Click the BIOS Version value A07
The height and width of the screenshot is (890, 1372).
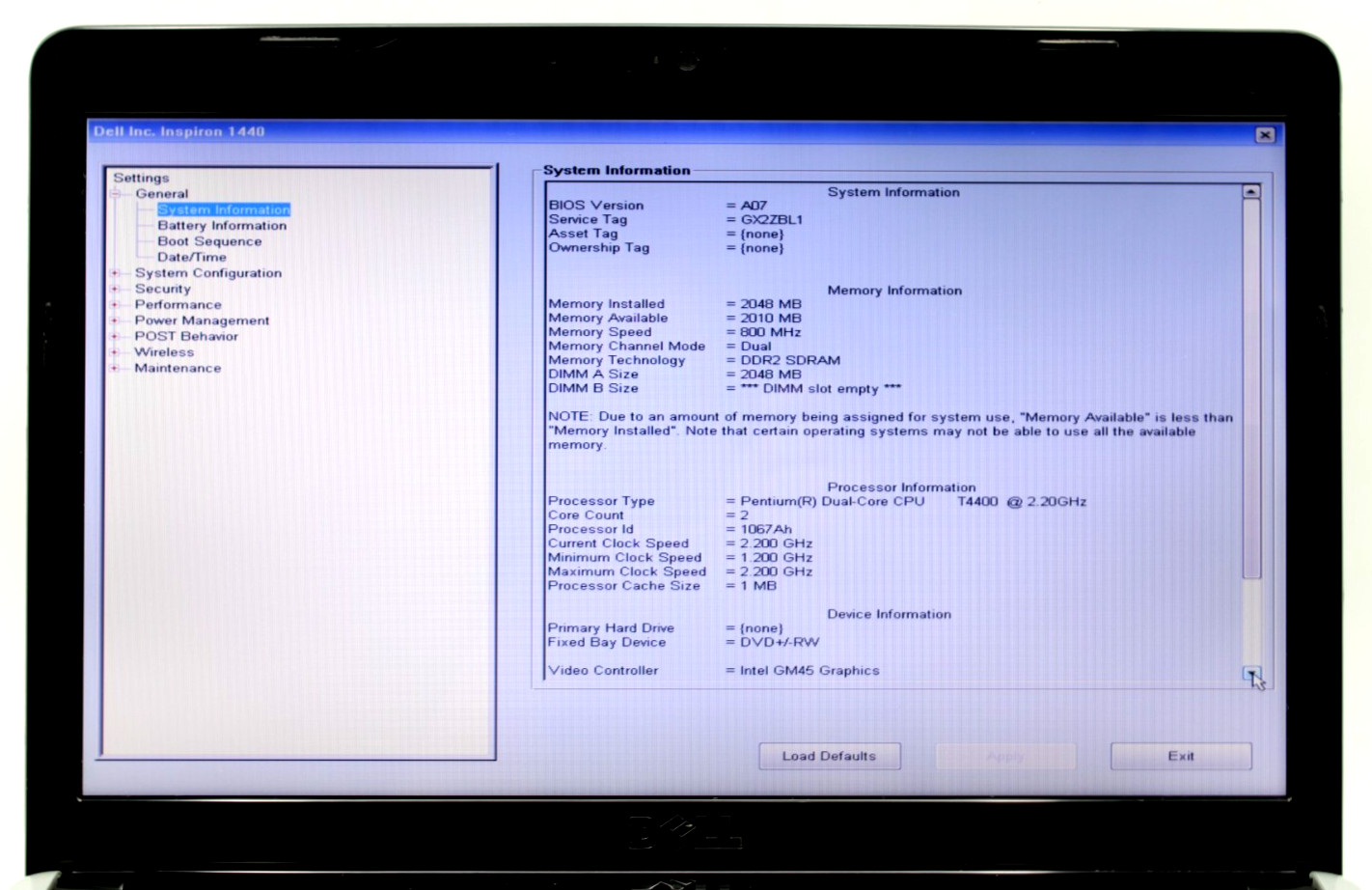[754, 206]
